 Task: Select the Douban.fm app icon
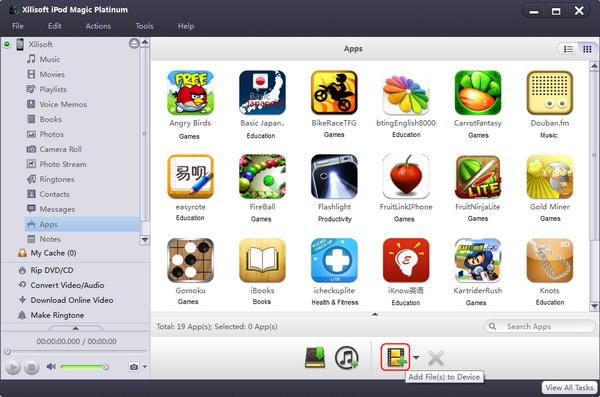[549, 93]
